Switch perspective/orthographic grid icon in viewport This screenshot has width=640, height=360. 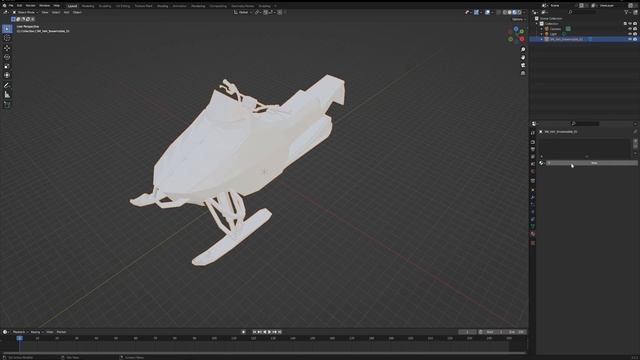(x=523, y=73)
